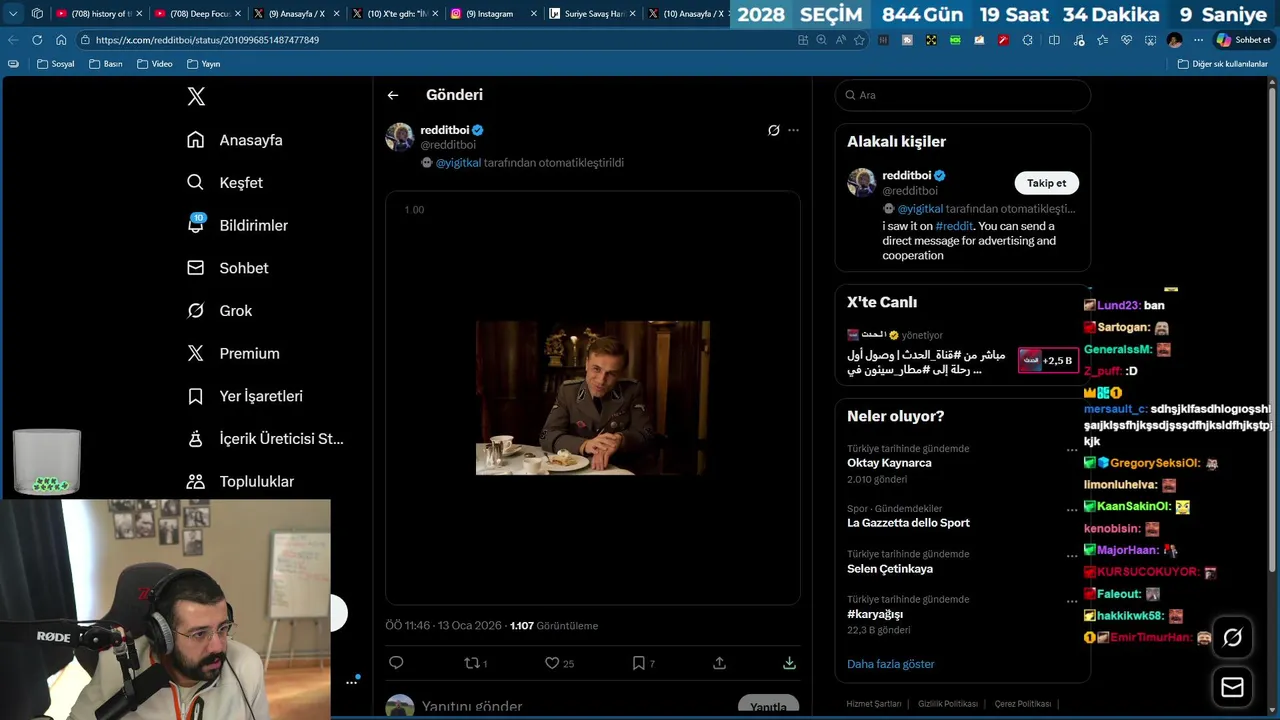Open more options for Selen Çetinkaya trend
Screen dimensions: 1280x720
1072,555
